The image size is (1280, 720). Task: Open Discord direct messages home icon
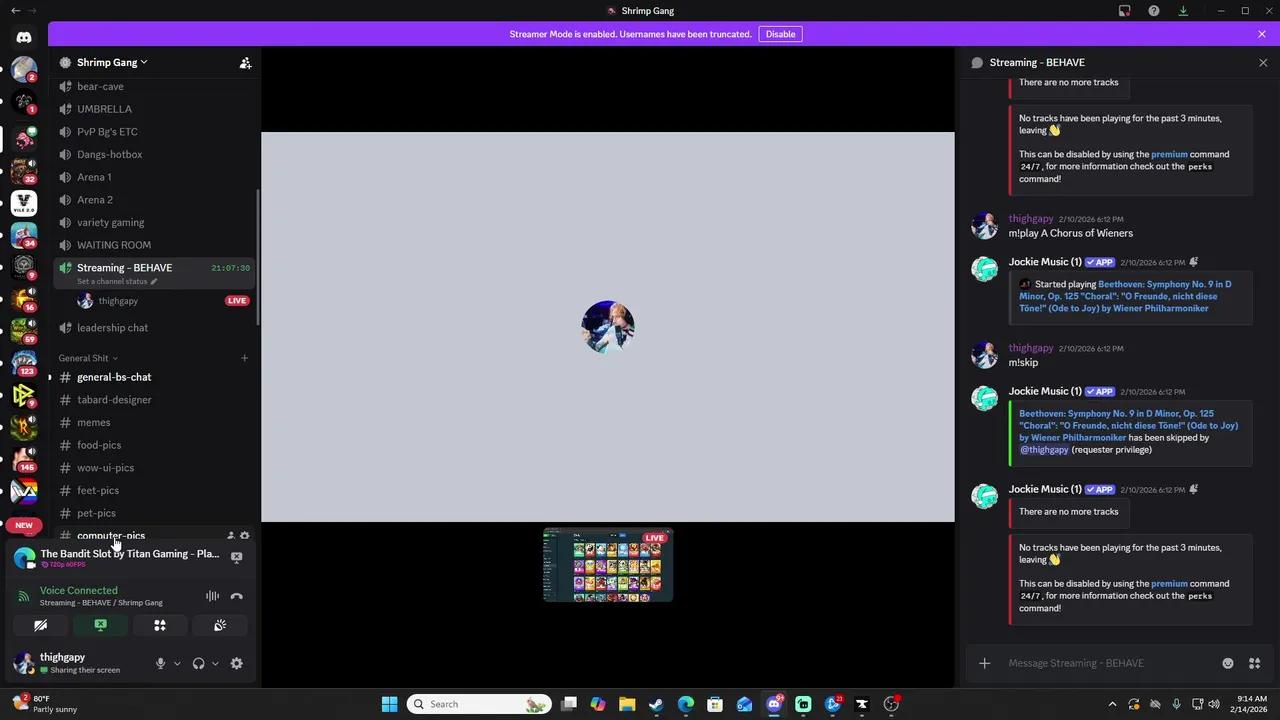click(24, 38)
